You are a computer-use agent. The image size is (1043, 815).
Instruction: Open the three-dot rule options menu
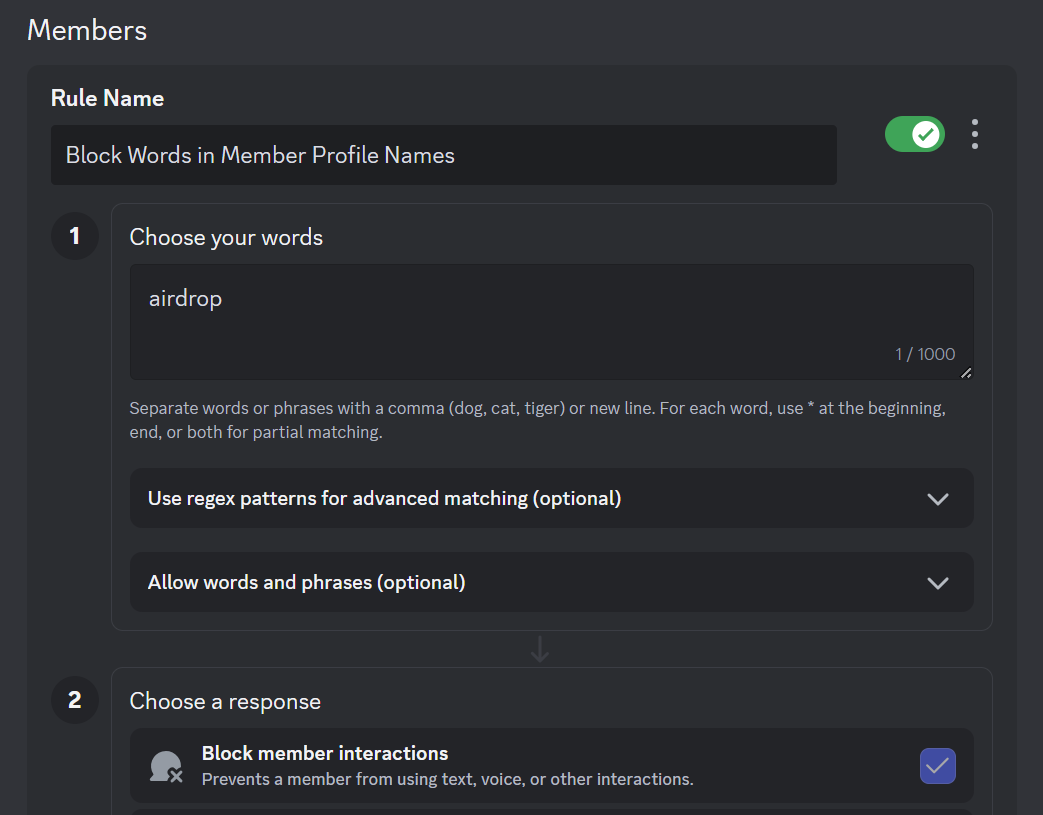pos(974,134)
